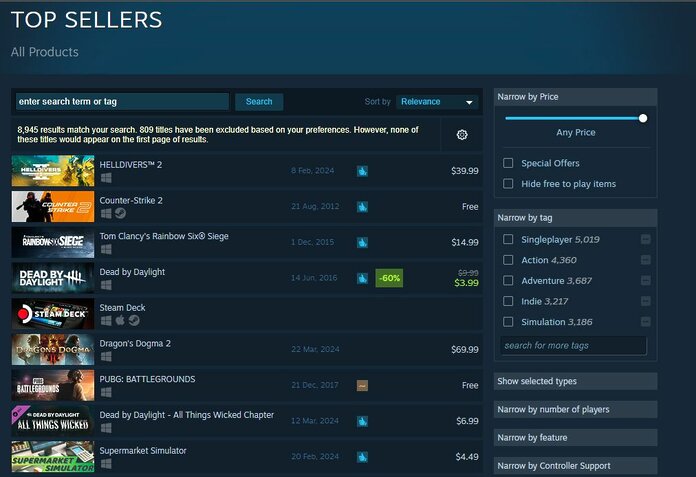Click the -60% discount badge on Dead by Daylight

[x=389, y=278]
